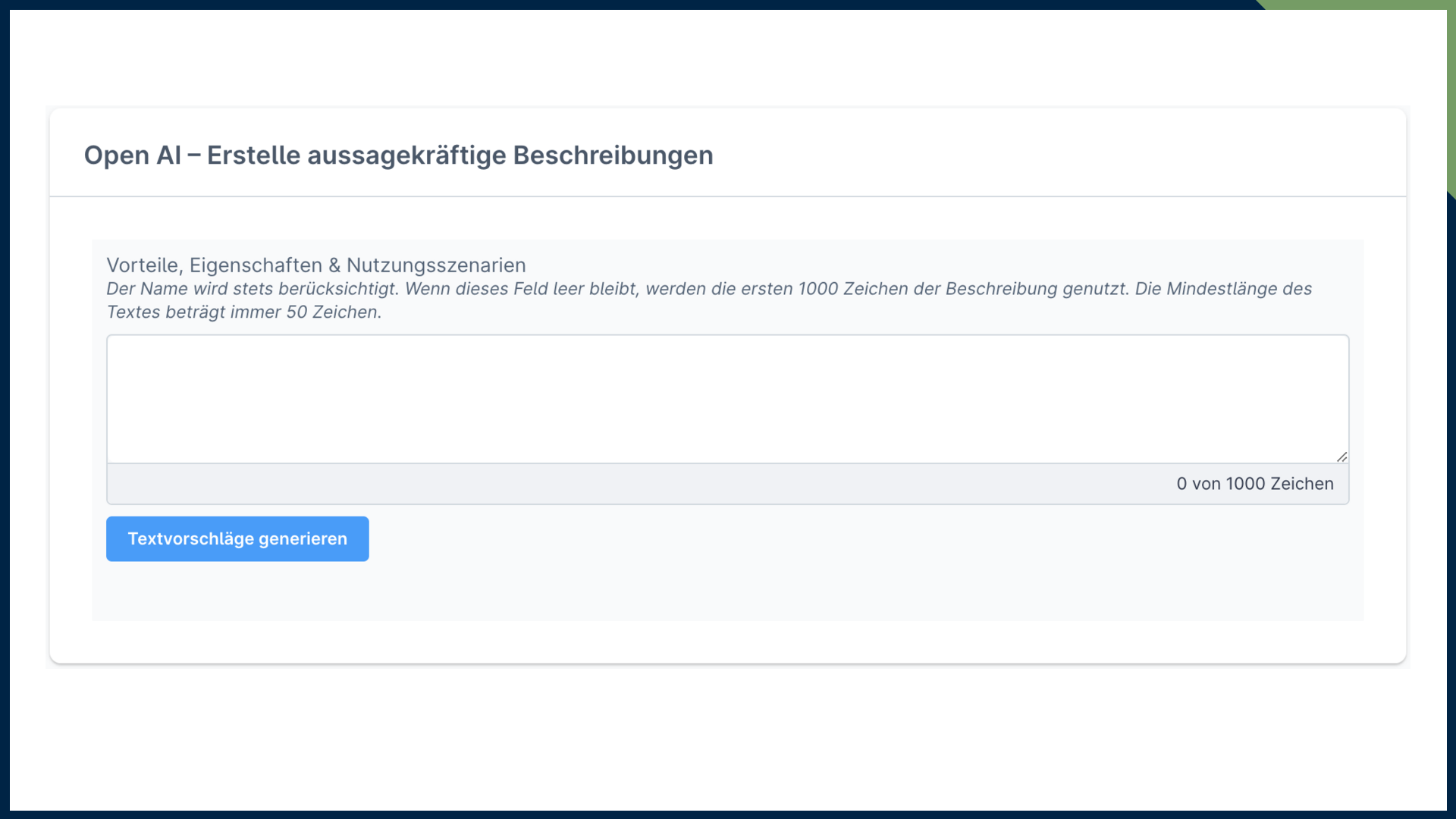1456x819 pixels.
Task: Click the 'Open AI' text in heading
Action: 132,155
